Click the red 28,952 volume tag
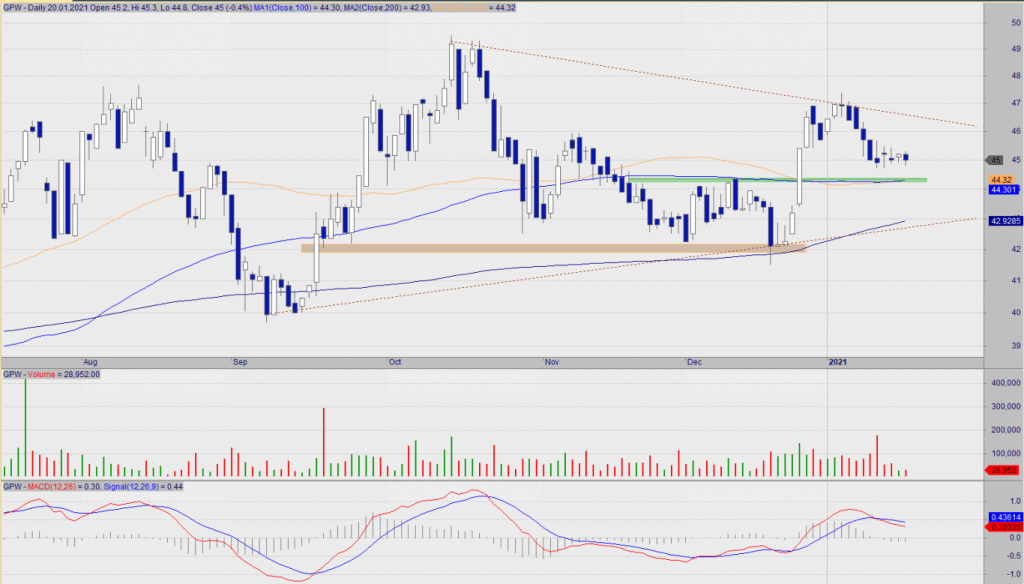The width and height of the screenshot is (1024, 584). tap(1002, 469)
